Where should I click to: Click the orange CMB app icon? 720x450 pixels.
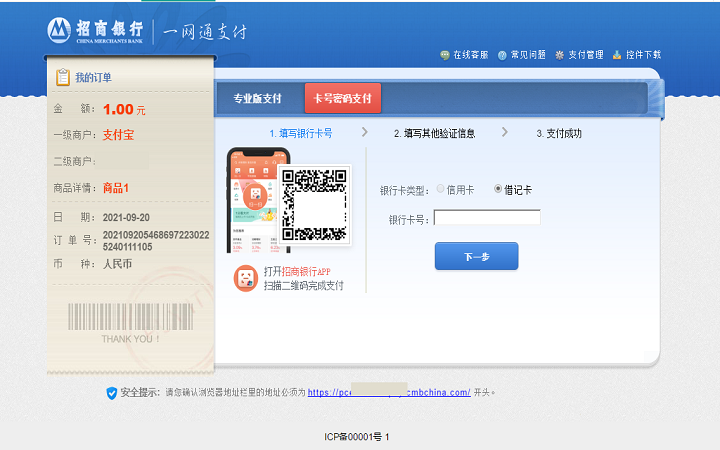[244, 279]
